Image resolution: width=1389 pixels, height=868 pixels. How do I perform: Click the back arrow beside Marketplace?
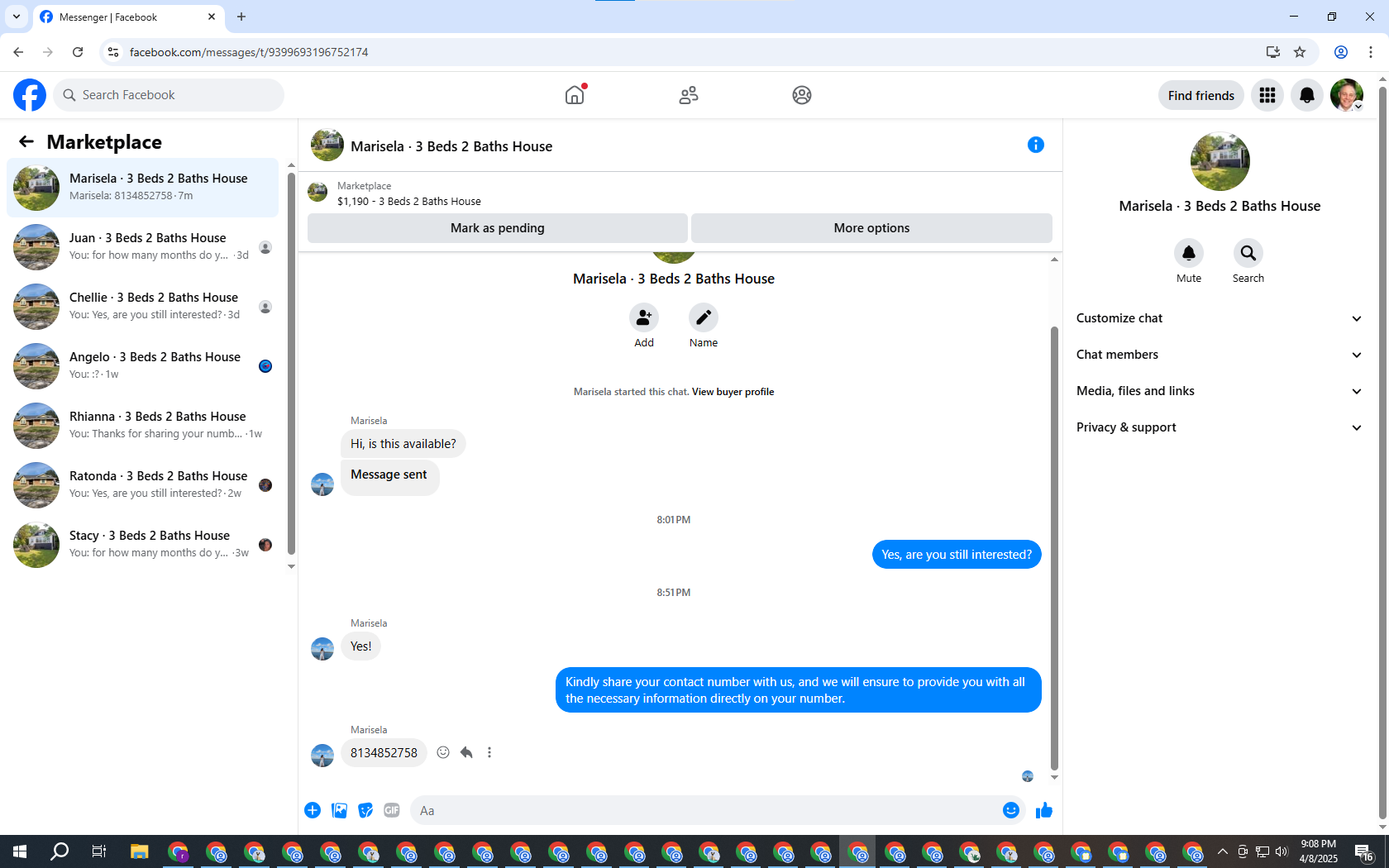[26, 141]
